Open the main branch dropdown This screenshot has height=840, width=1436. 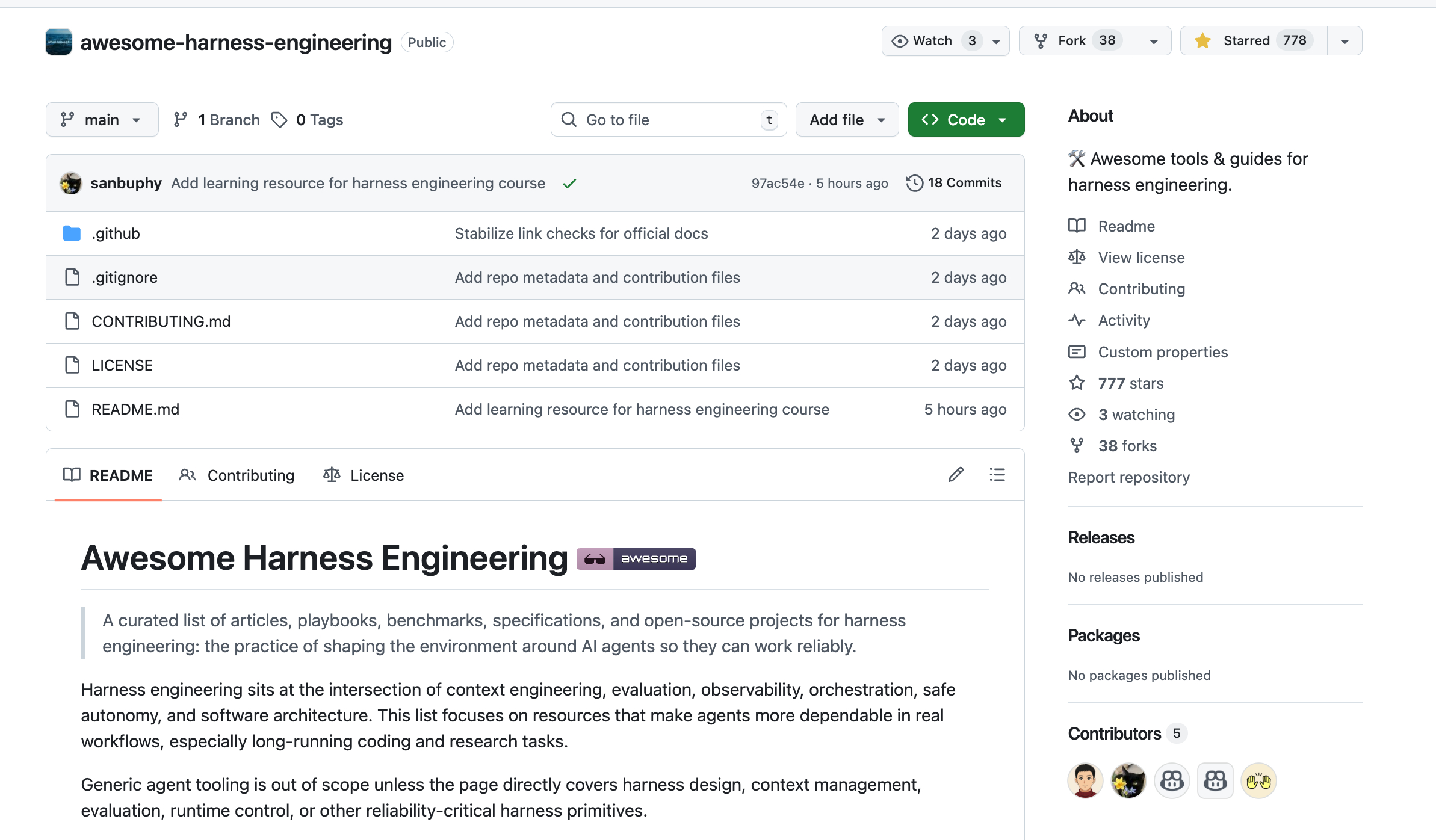click(102, 120)
